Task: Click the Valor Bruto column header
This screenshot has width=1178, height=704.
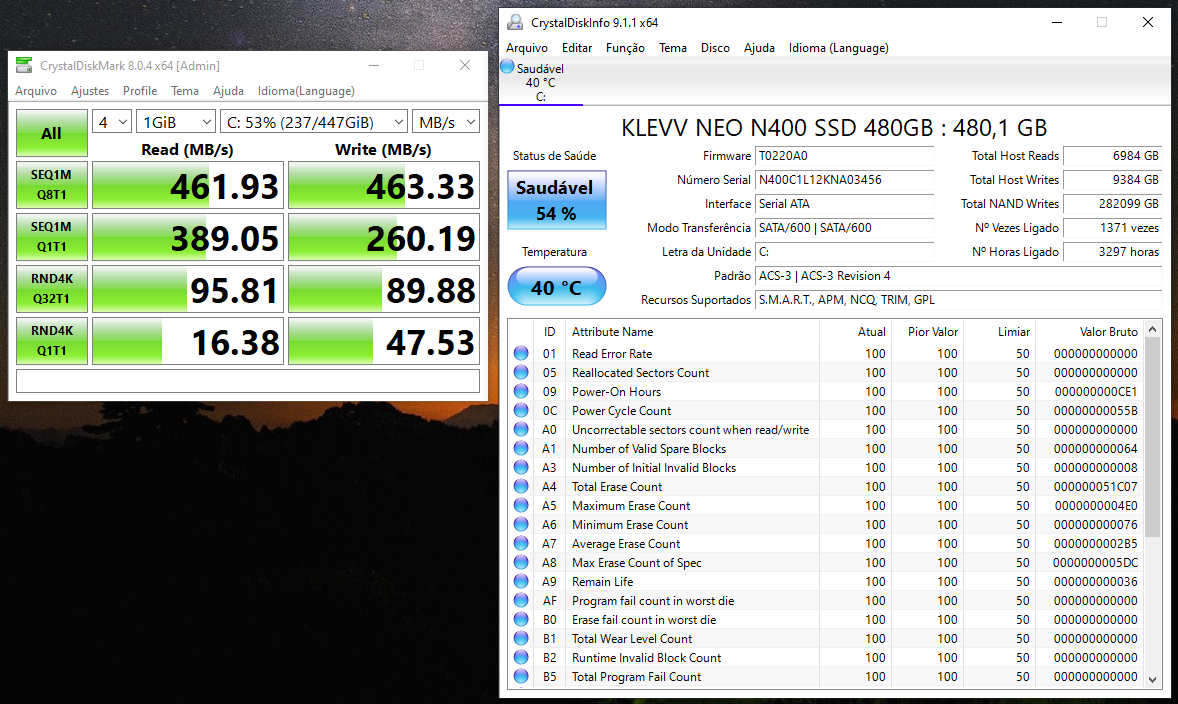Action: [x=1089, y=331]
